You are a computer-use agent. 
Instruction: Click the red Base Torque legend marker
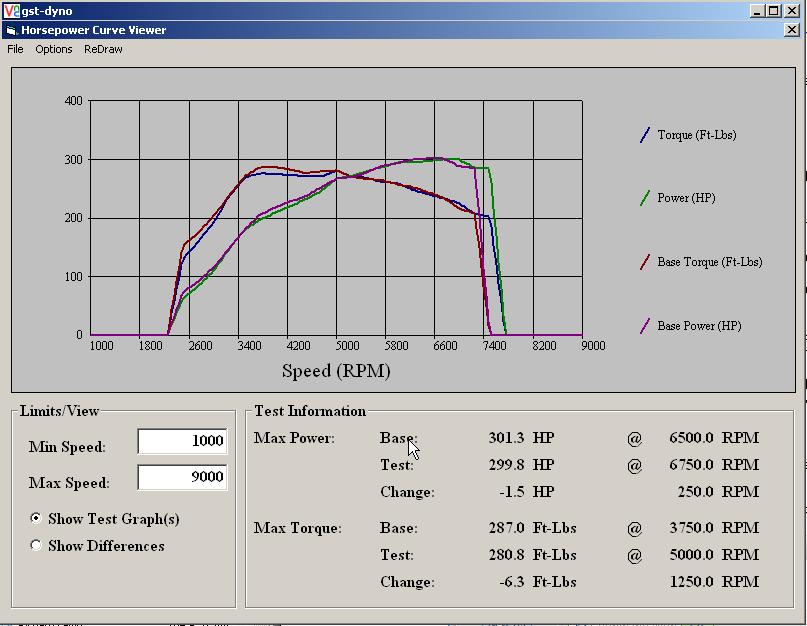tap(645, 262)
